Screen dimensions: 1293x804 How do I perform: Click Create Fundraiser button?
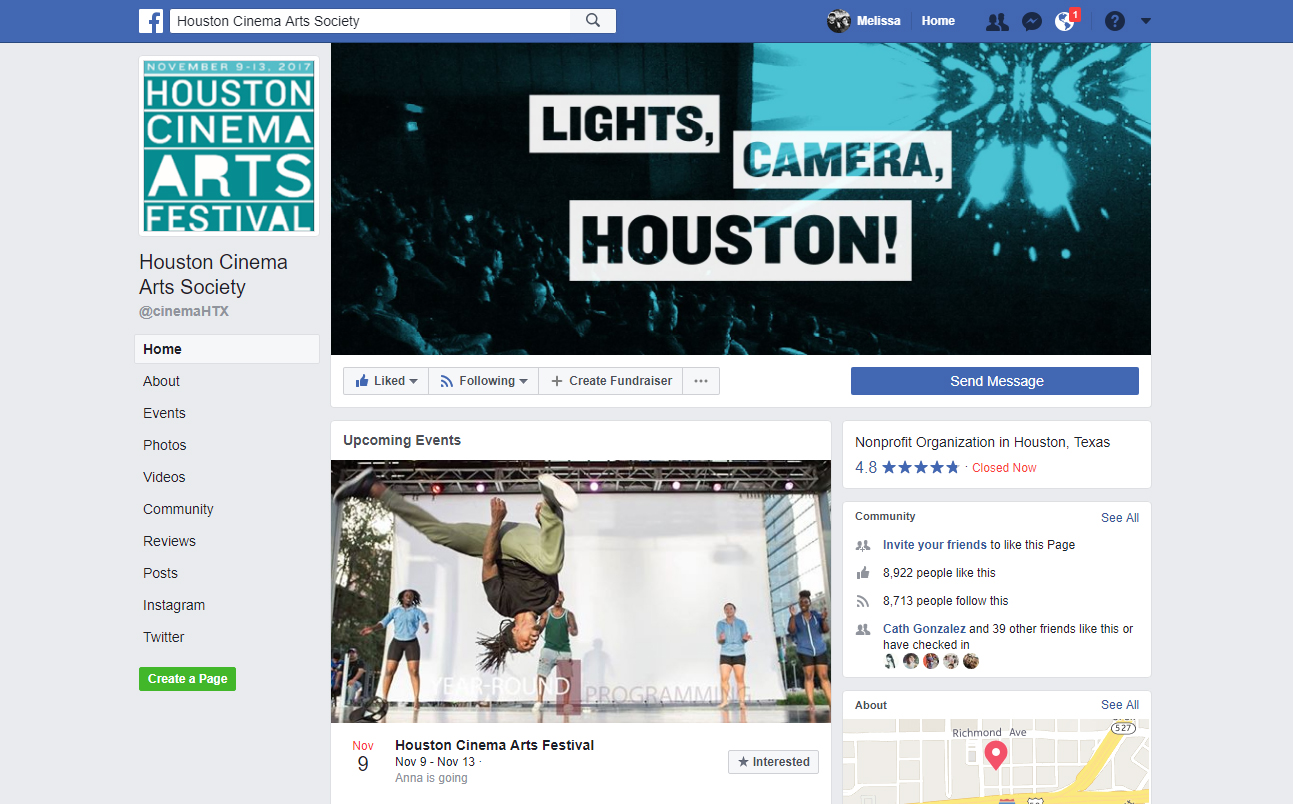click(611, 381)
